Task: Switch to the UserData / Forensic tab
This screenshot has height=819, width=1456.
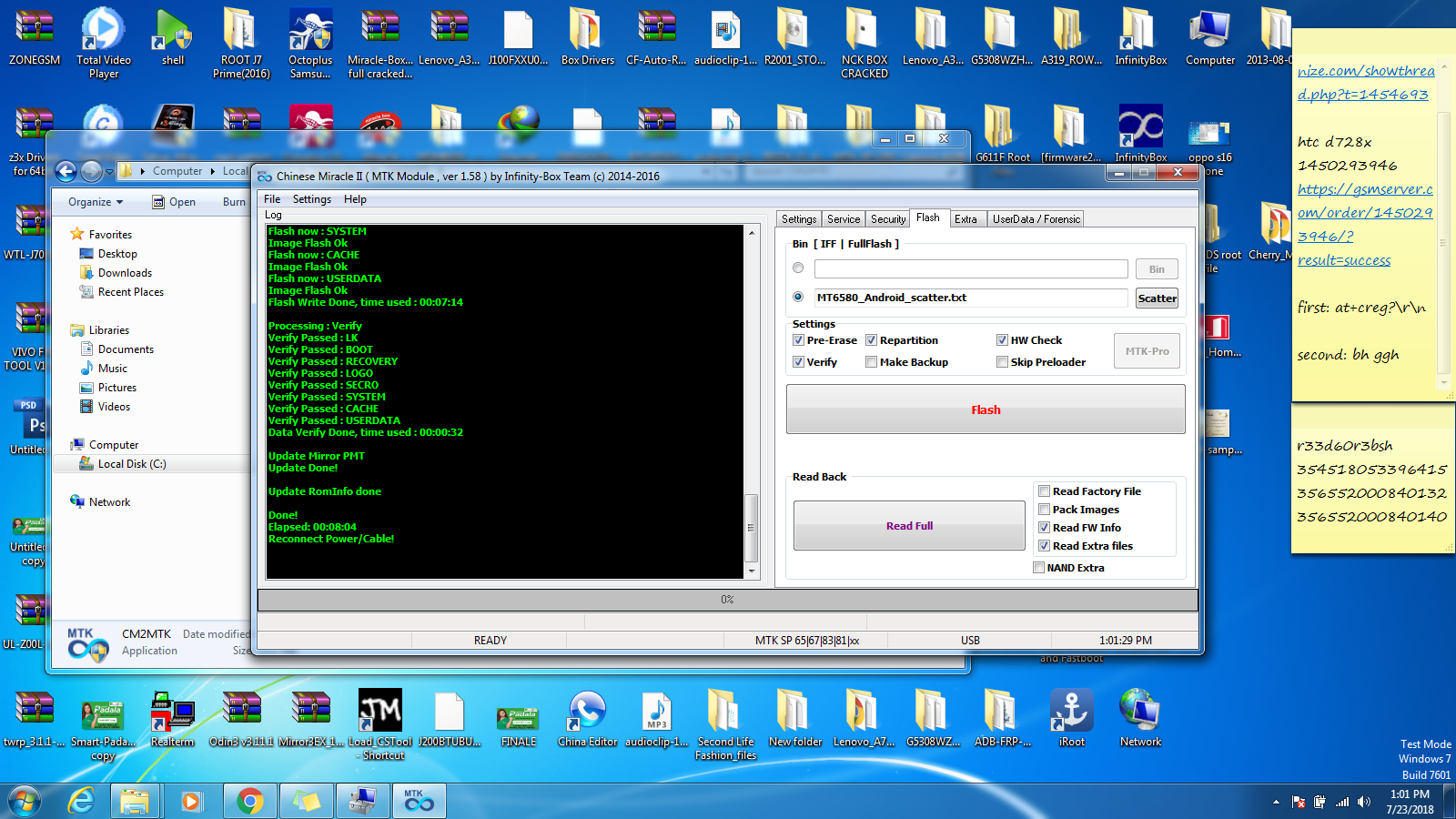Action: coord(1036,219)
